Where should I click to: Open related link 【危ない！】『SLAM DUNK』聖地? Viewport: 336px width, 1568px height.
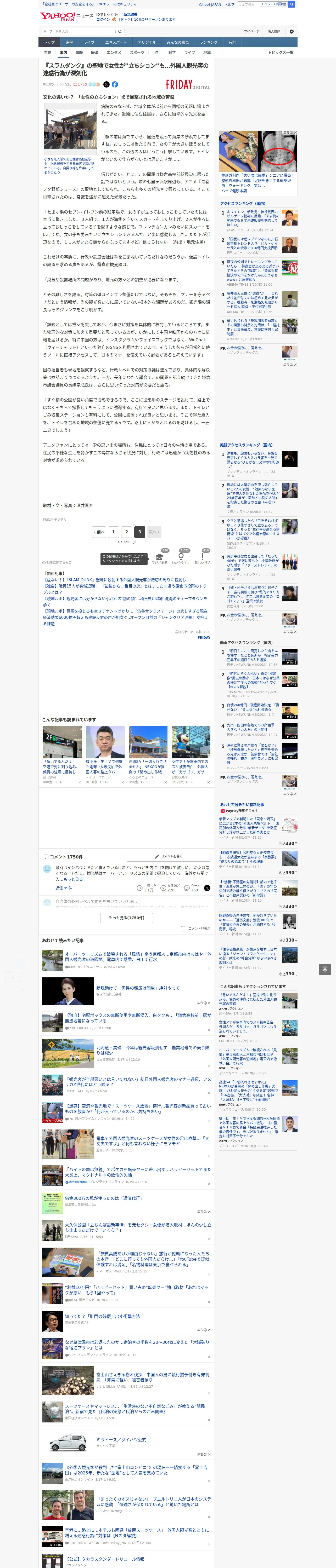pos(118,580)
